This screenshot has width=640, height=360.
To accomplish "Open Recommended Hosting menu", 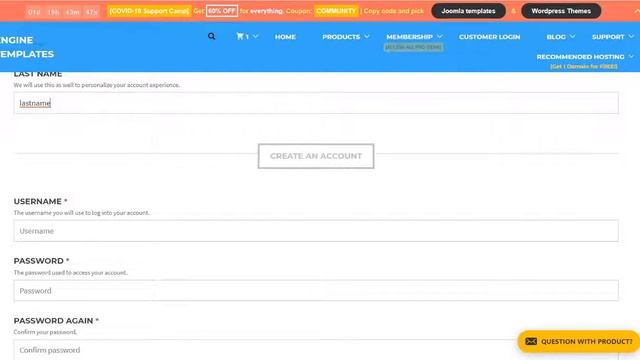I will [x=580, y=57].
